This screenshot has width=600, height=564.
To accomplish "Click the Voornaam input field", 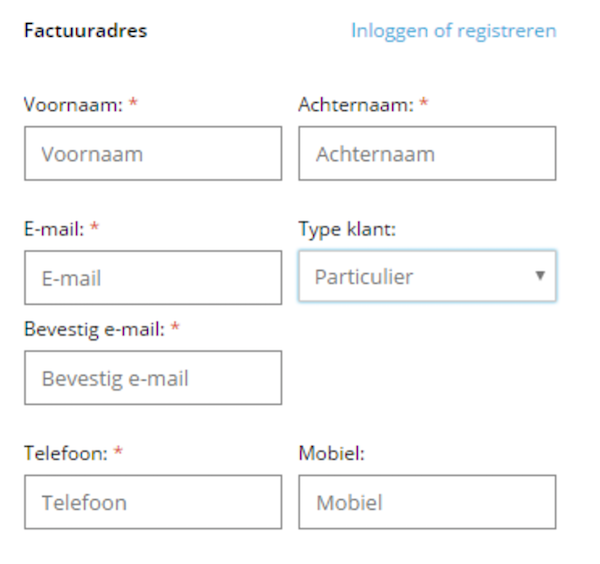I will pos(153,154).
